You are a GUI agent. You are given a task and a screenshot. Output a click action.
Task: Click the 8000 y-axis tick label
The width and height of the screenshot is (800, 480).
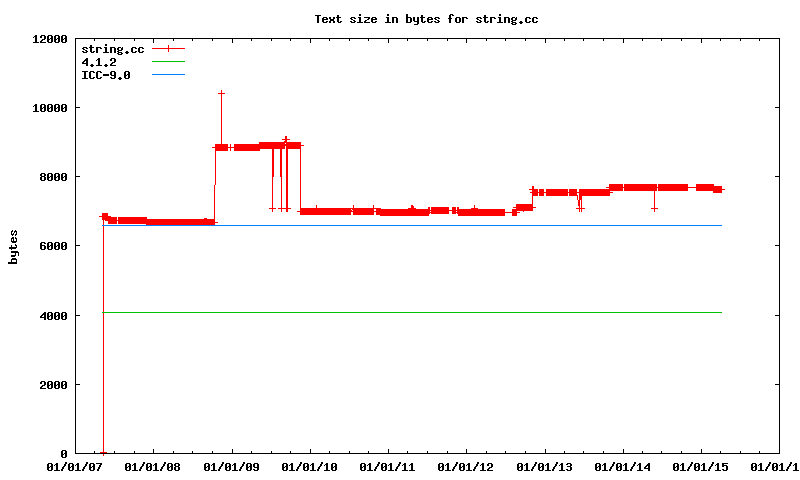point(53,177)
